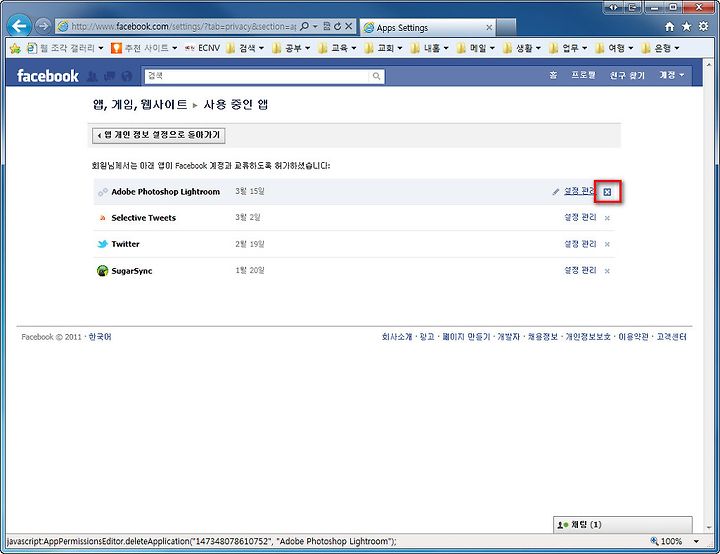The width and height of the screenshot is (720, 554).
Task: Open Facebook messages icon
Action: pyautogui.click(x=109, y=76)
